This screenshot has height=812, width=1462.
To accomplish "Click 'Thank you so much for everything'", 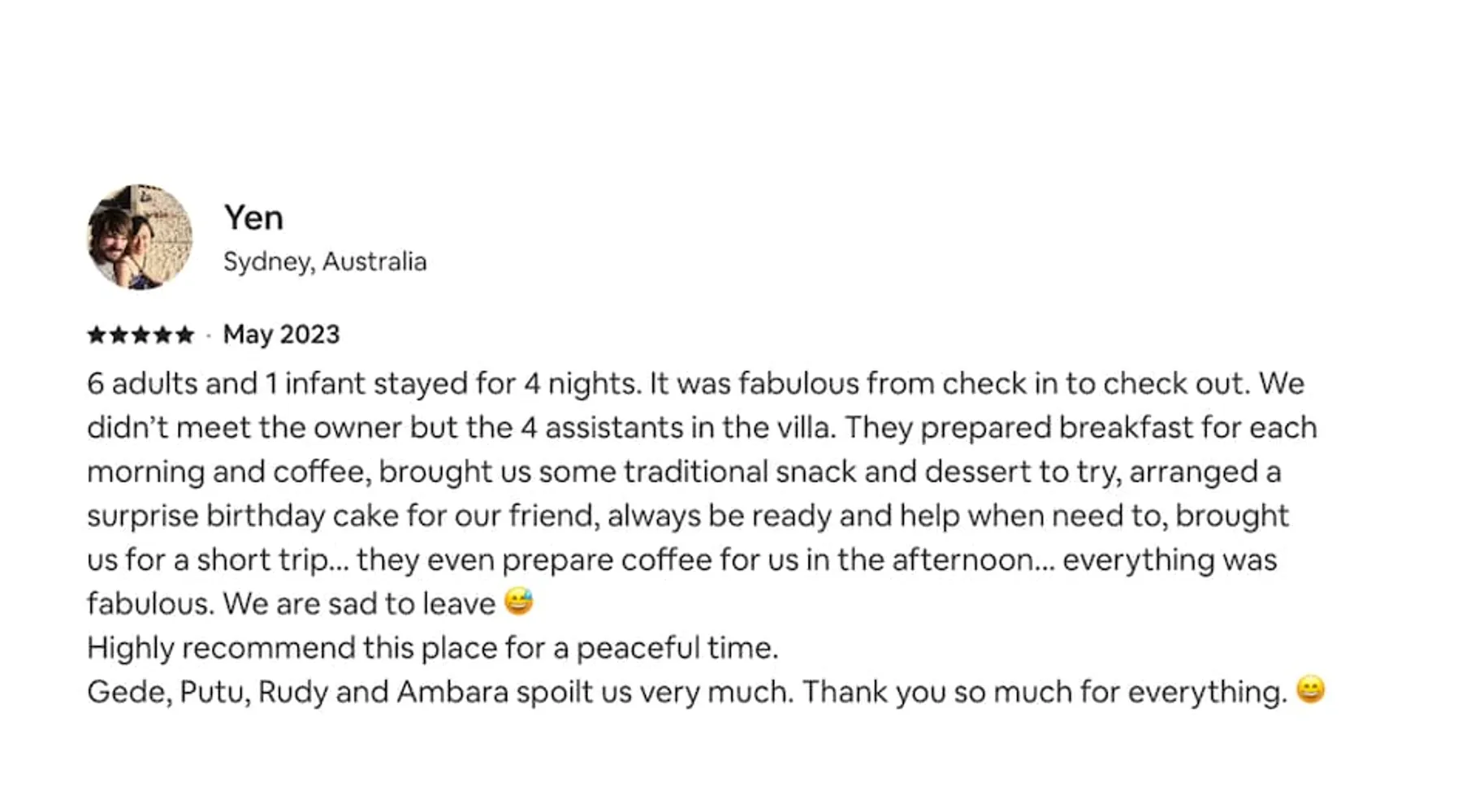I will [1044, 692].
